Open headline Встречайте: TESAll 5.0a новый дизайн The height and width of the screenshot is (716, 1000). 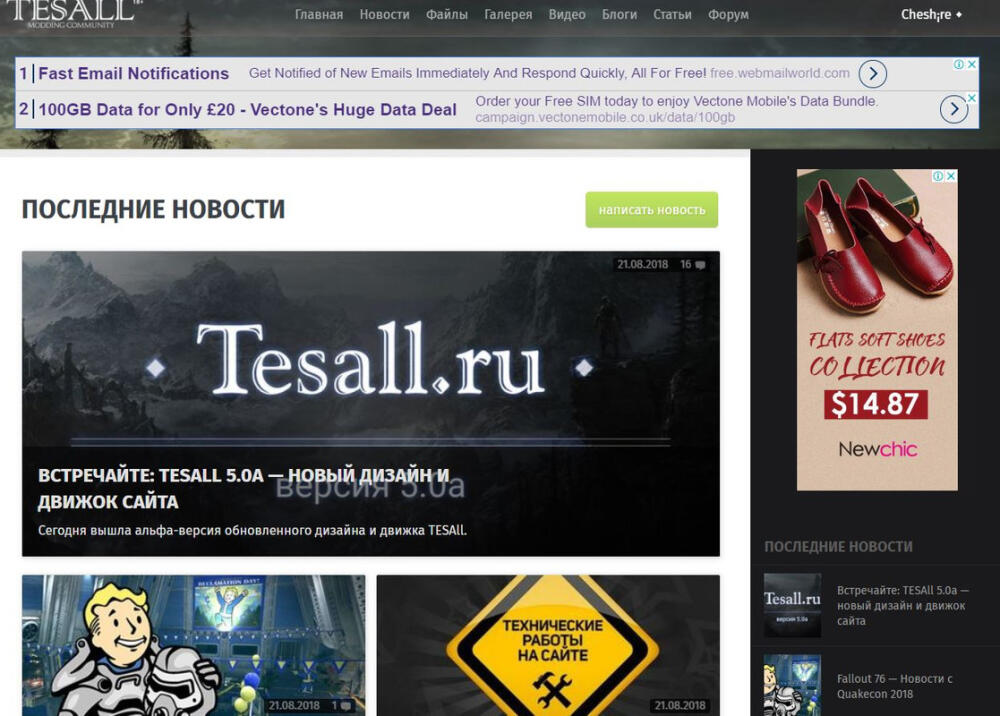coord(244,488)
